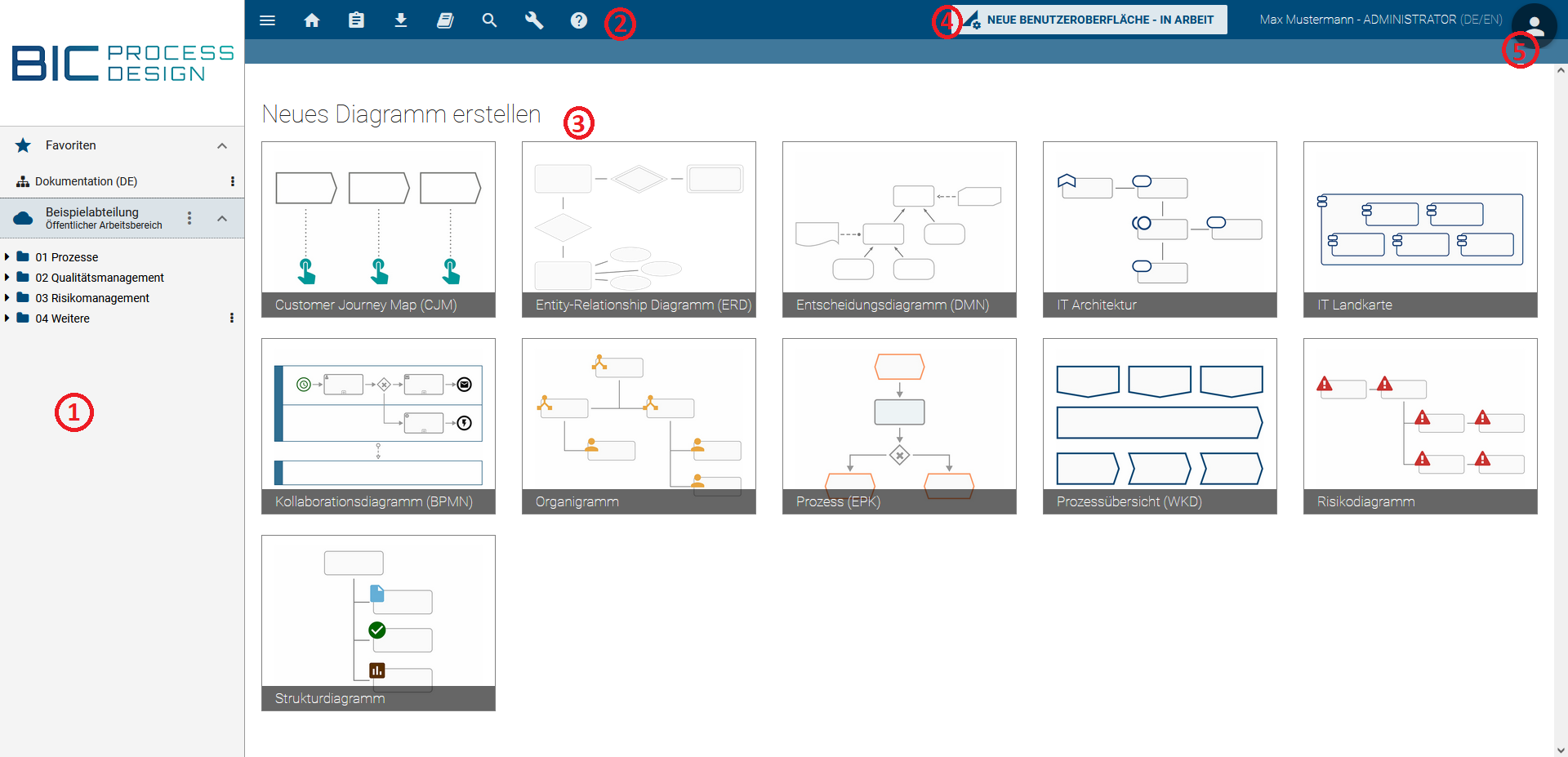
Task: Expand the 03 Risikomanagement folder arrow
Action: coord(7,298)
